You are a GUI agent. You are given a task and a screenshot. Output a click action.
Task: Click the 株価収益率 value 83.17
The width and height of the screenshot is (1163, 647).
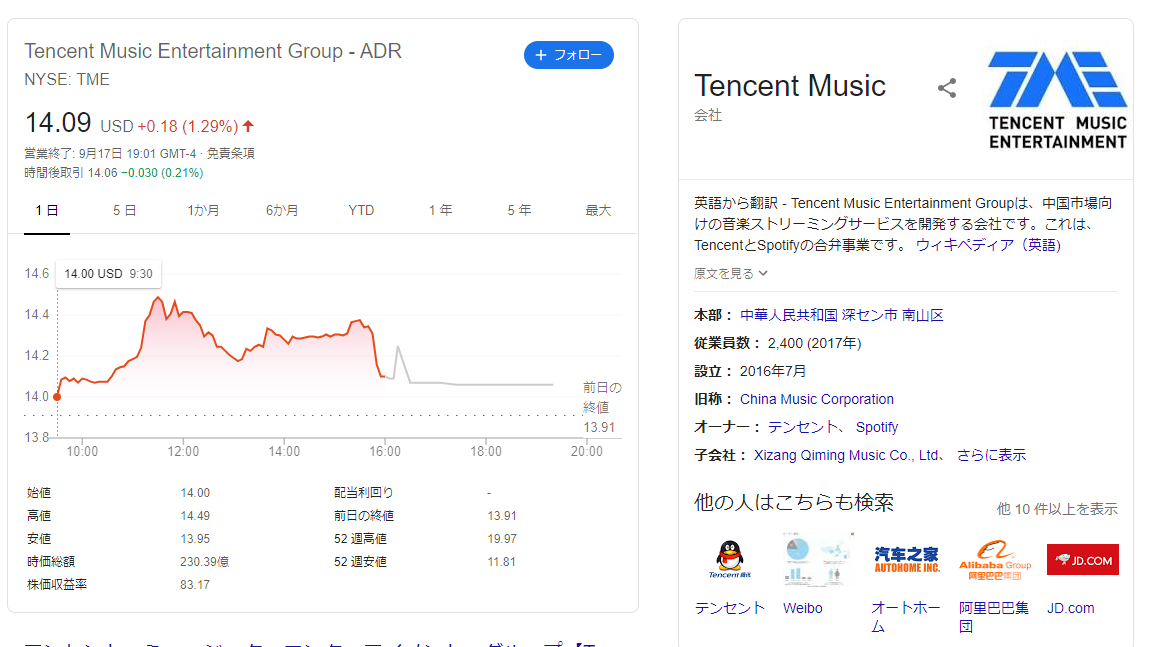pyautogui.click(x=195, y=585)
